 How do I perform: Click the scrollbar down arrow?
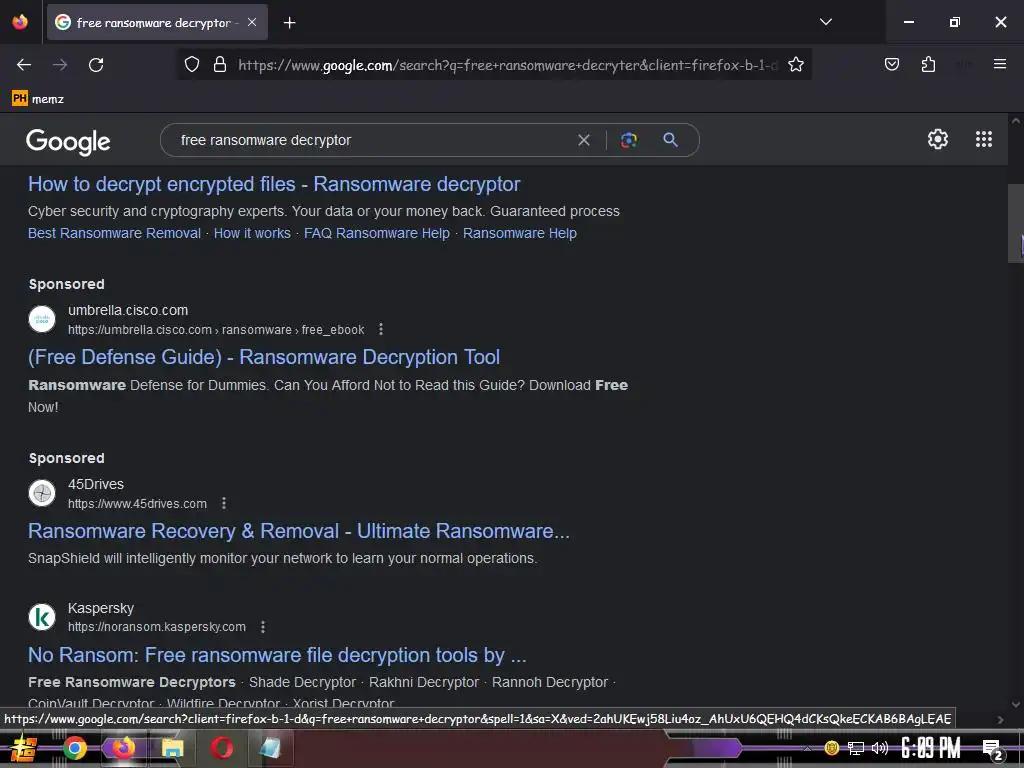click(1016, 704)
